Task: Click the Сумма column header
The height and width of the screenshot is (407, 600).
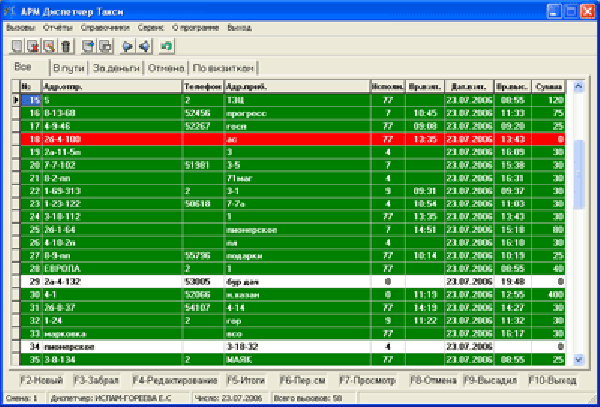Action: click(x=549, y=87)
